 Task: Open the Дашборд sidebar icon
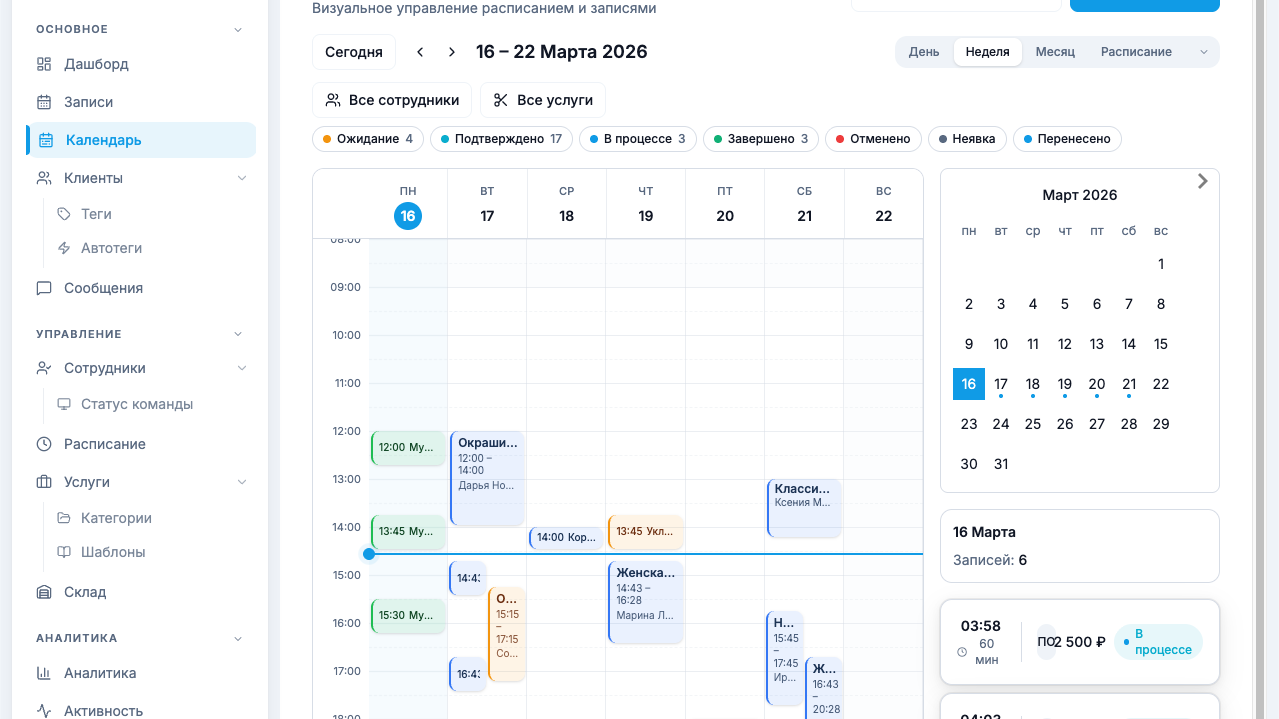point(44,64)
